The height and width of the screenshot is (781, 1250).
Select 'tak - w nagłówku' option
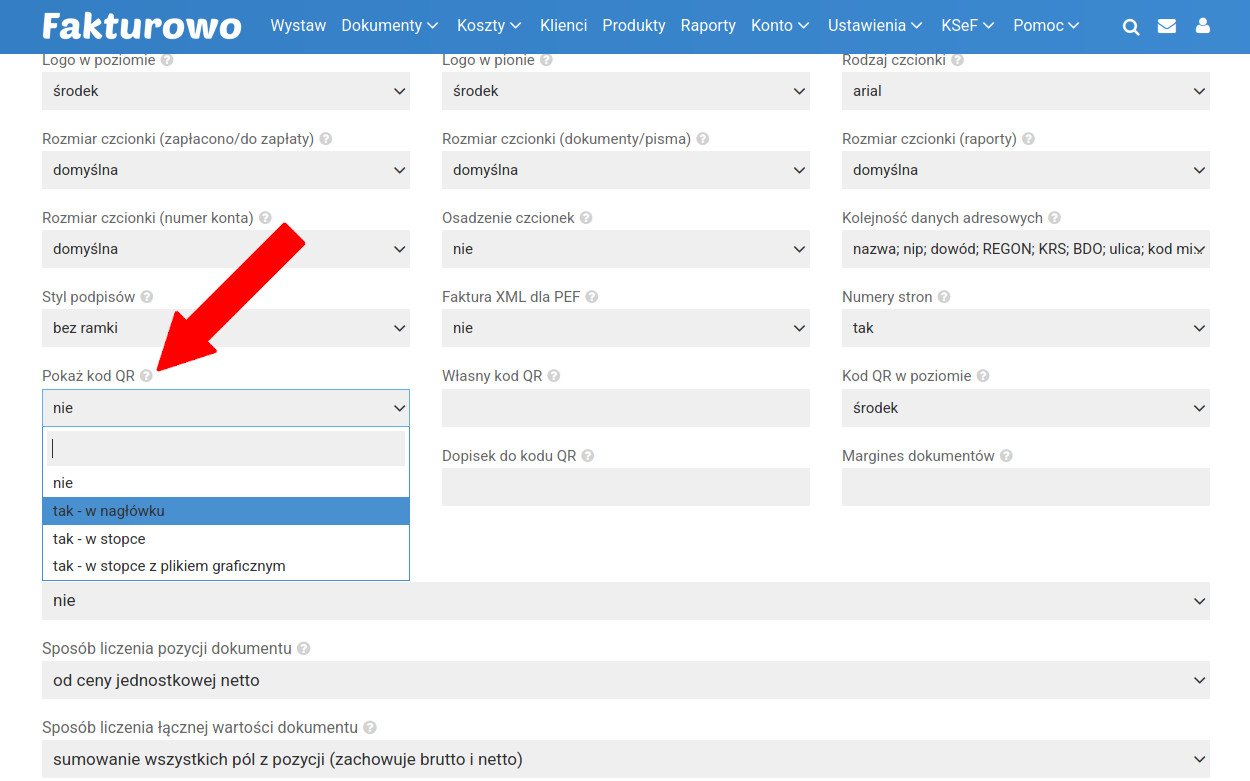225,511
